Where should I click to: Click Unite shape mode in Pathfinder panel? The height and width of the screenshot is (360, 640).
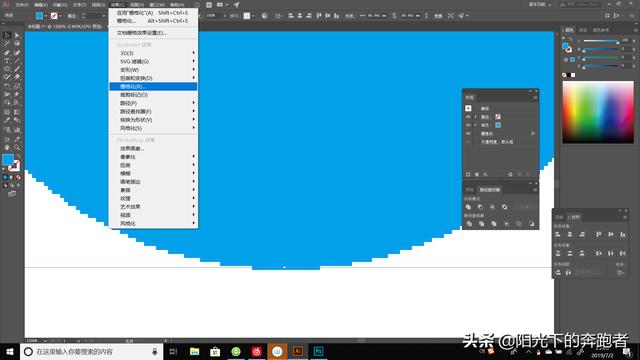click(469, 207)
